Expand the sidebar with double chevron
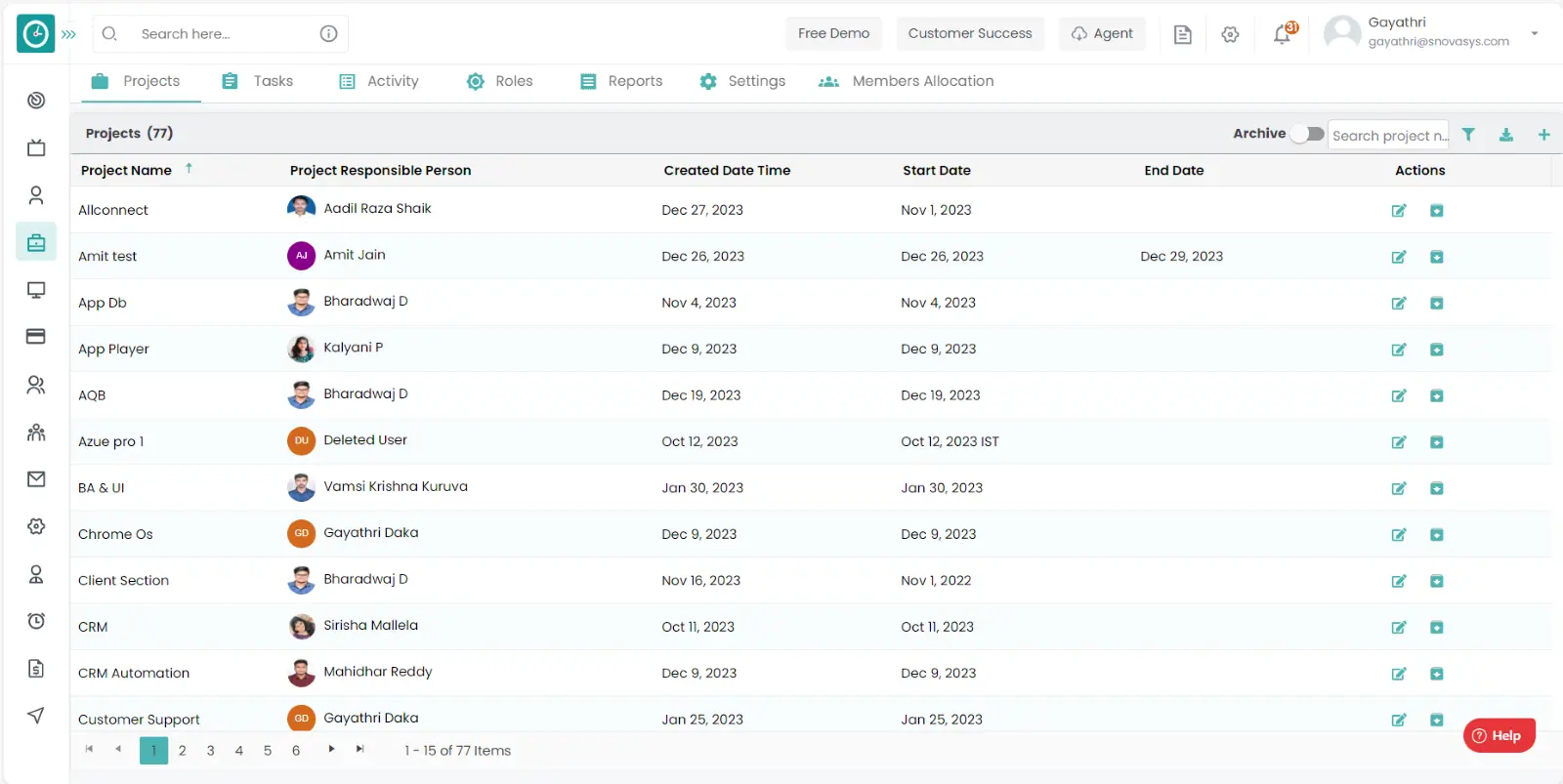Screen dimensions: 1563x784 click(x=68, y=34)
